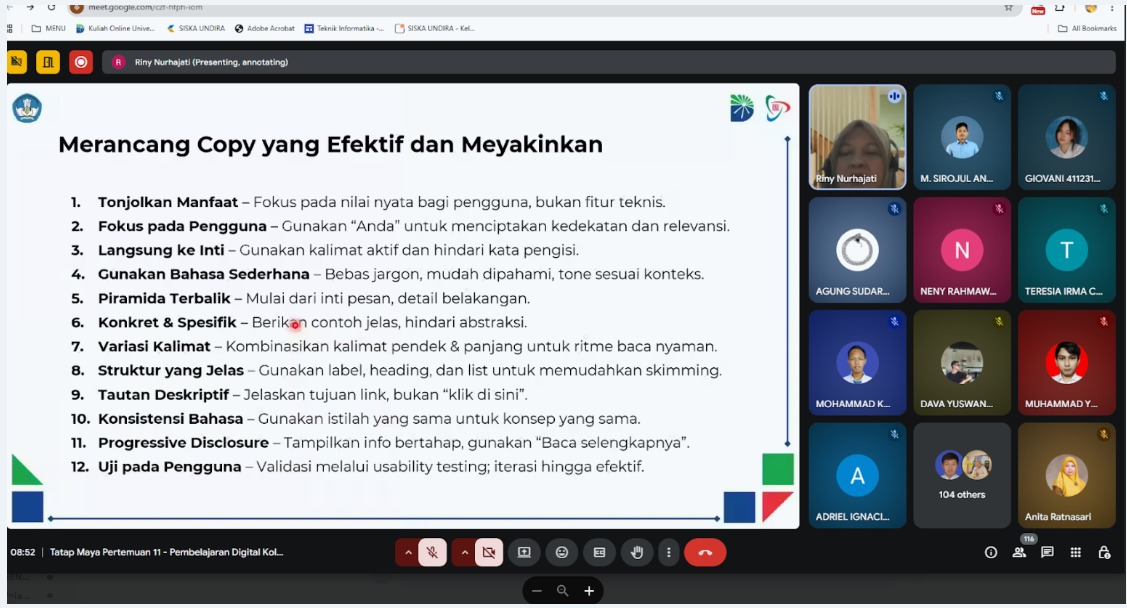Open browser extensions puzzle icon
Image resolution: width=1127 pixels, height=608 pixels.
pyautogui.click(x=1059, y=7)
